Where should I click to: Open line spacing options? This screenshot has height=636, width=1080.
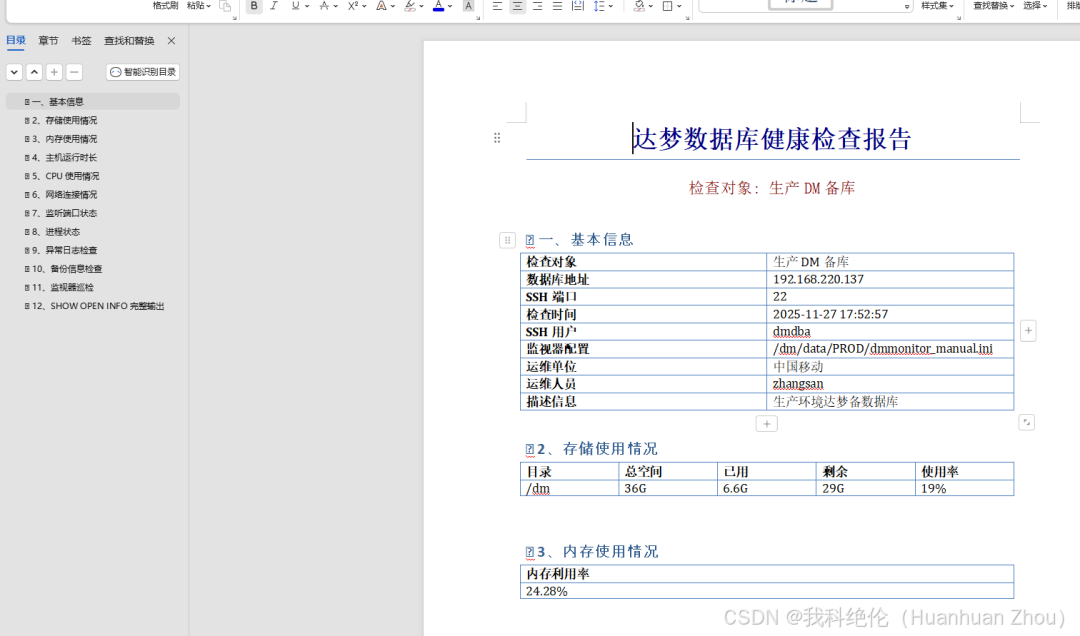(x=603, y=6)
